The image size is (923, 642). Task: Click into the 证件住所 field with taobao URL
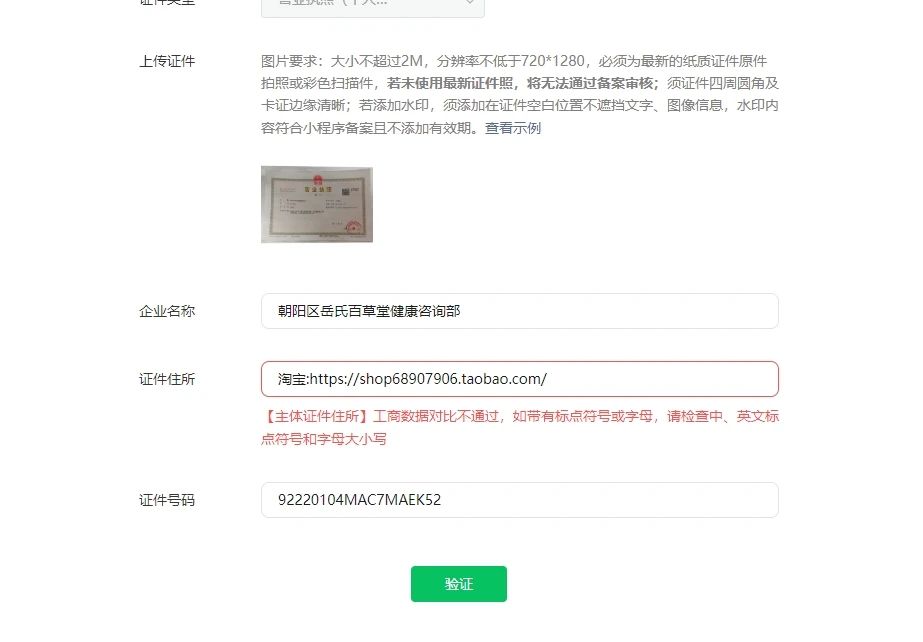(x=520, y=379)
